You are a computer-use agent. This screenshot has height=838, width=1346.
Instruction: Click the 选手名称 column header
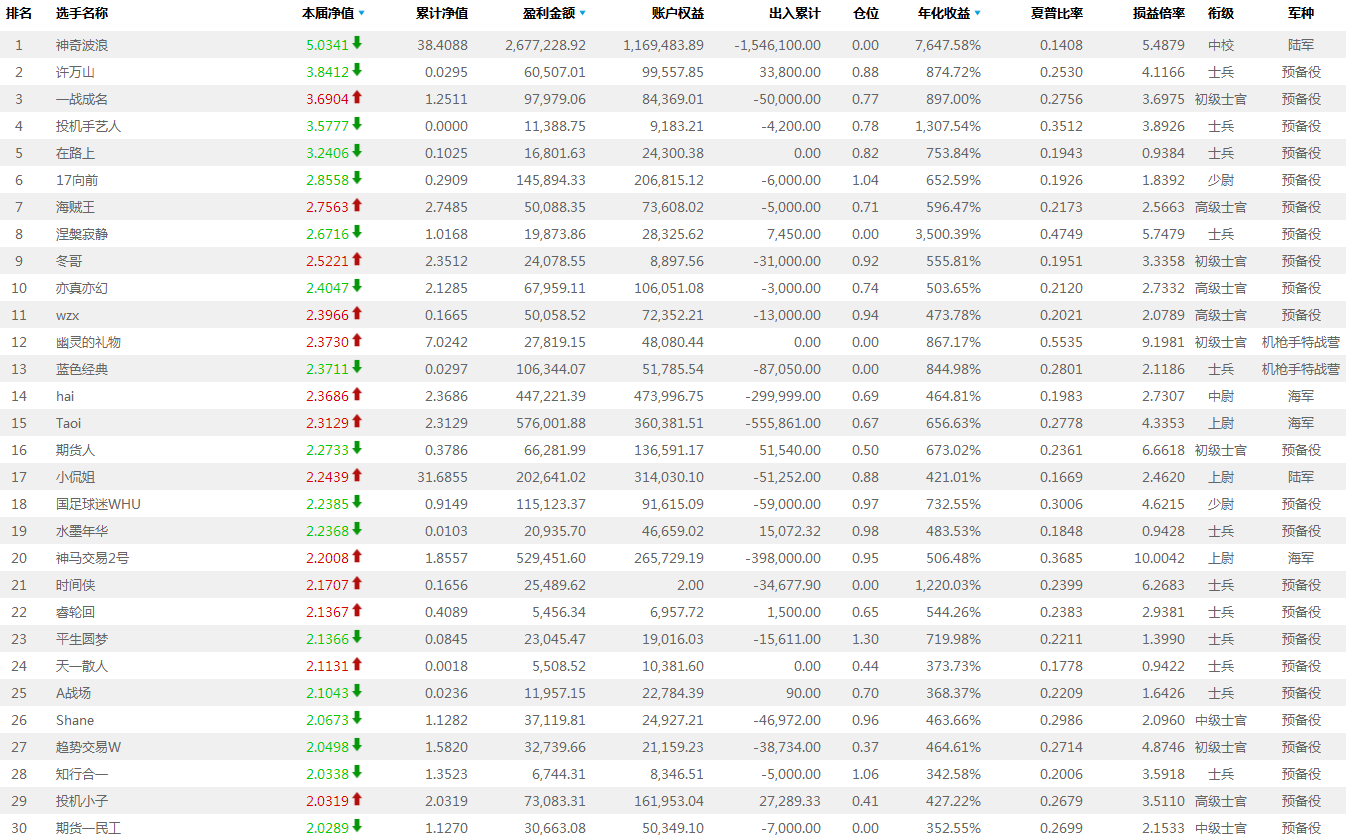pos(82,14)
